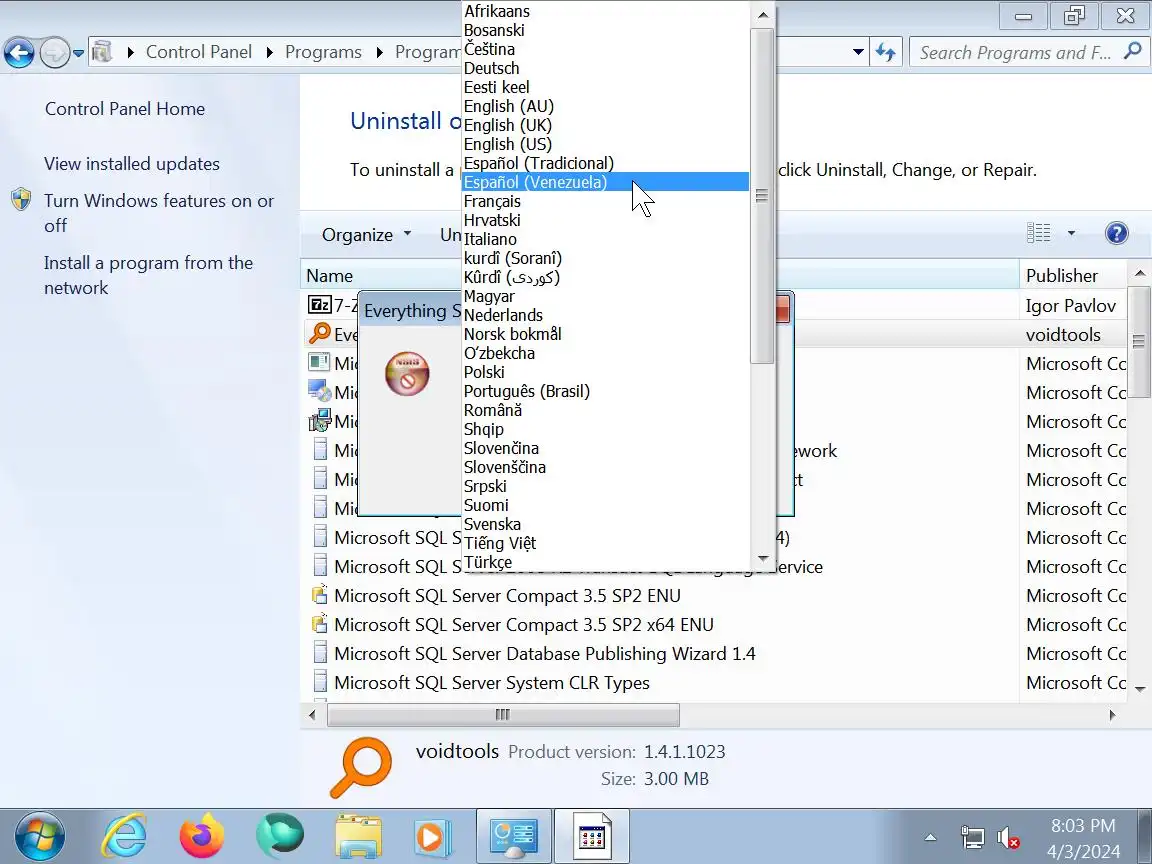The width and height of the screenshot is (1152, 864).
Task: Launch Internet Explorer from taskbar
Action: [123, 836]
